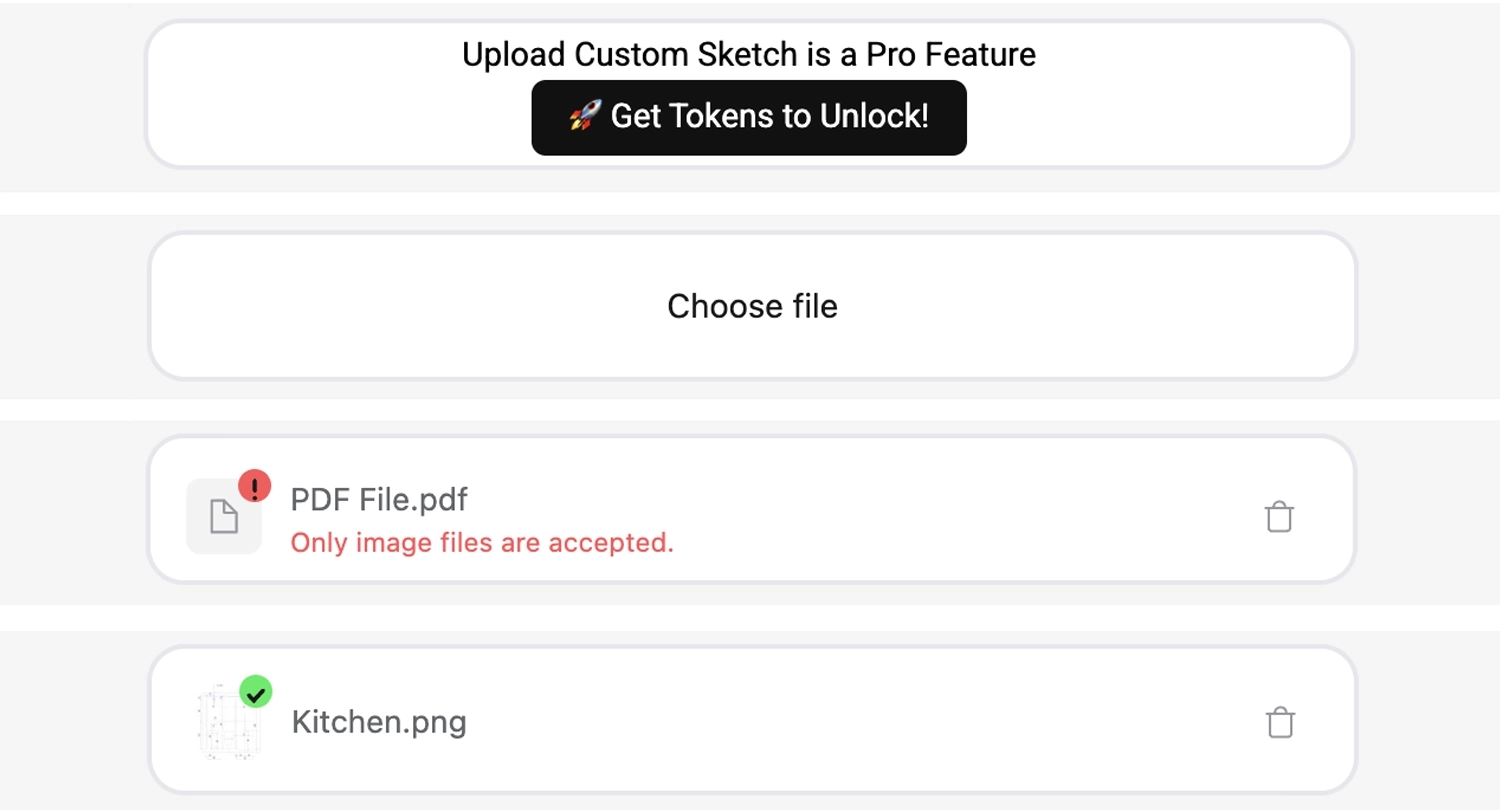Click the trash icon to delete PDF File.pdf

coord(1280,517)
